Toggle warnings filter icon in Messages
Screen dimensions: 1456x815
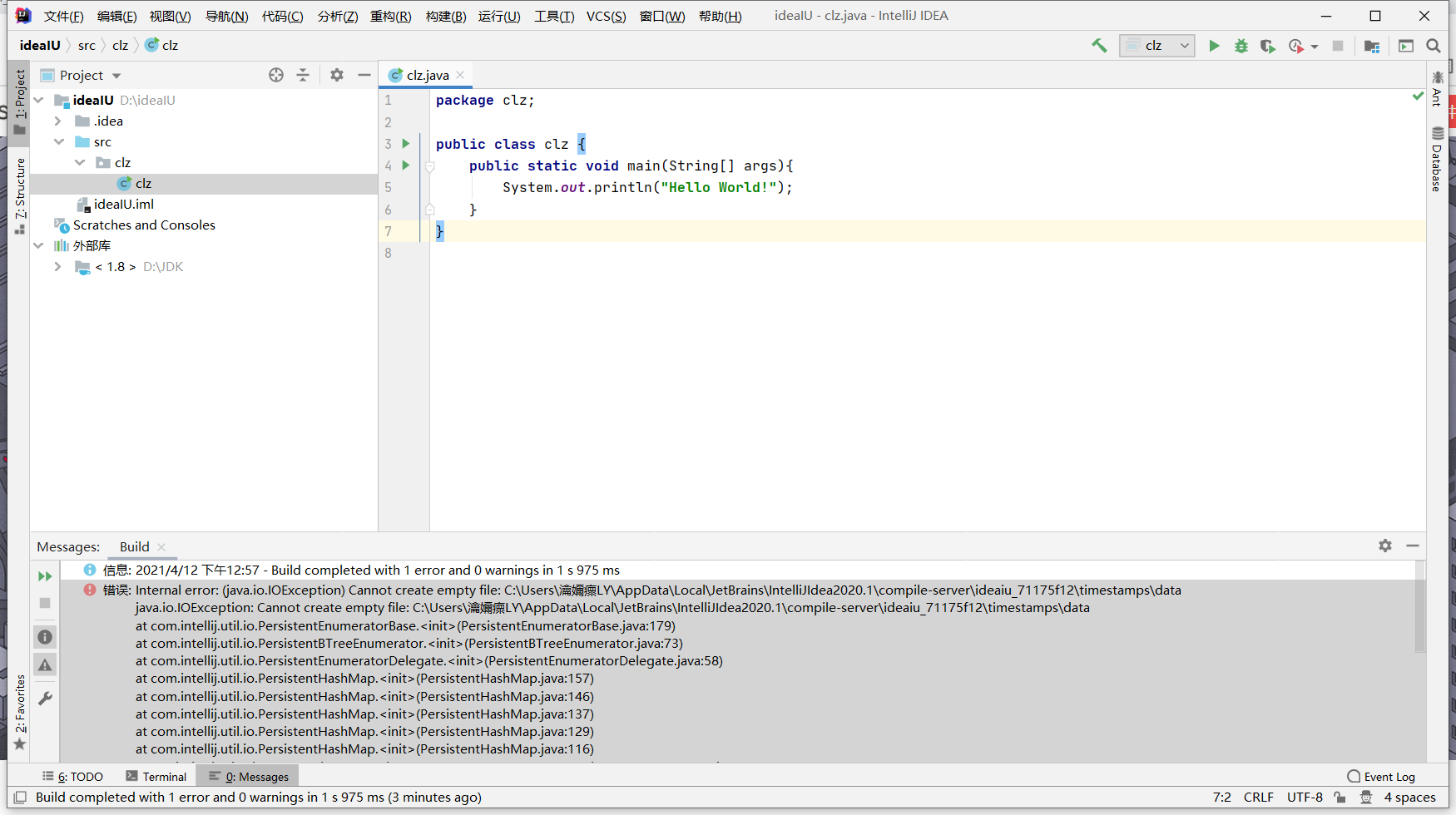pyautogui.click(x=45, y=664)
